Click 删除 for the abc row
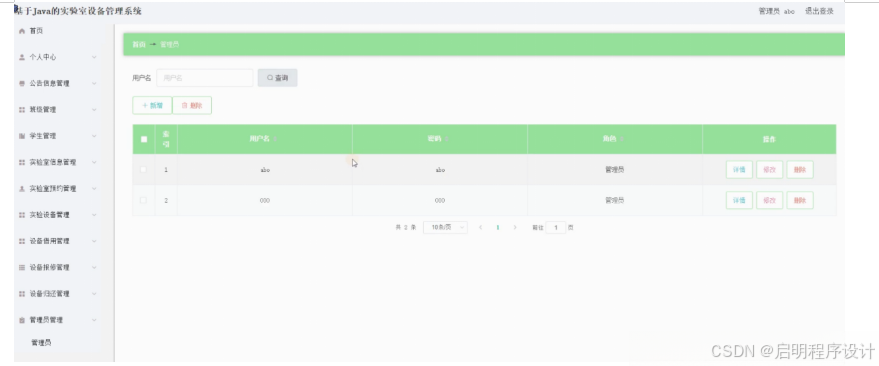The height and width of the screenshot is (366, 879). (799, 169)
